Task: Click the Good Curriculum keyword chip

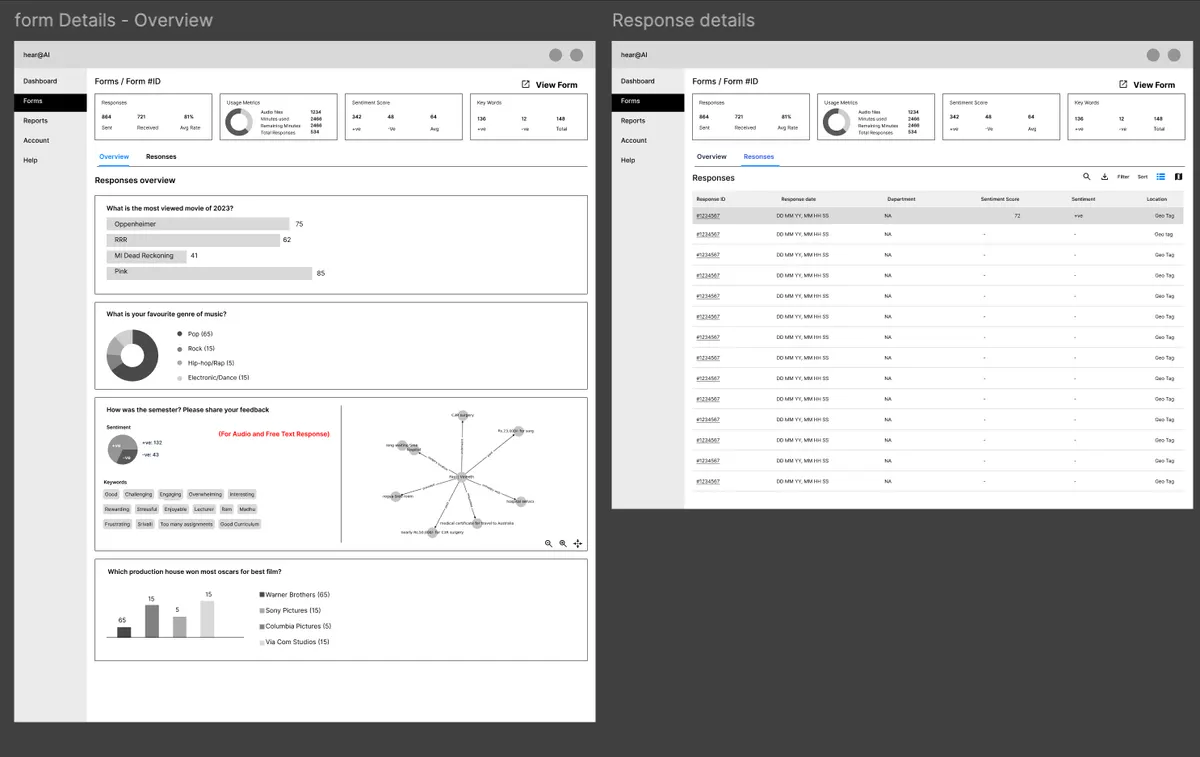Action: point(240,524)
